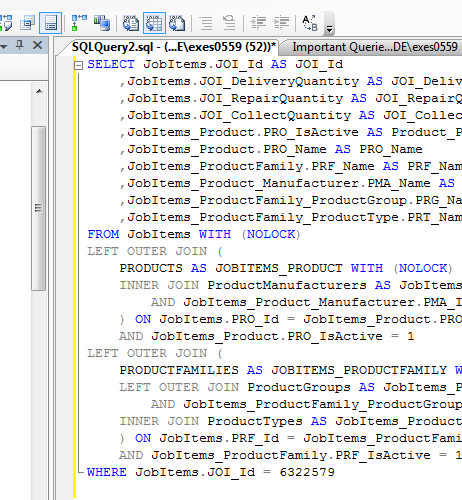
Task: Close the docked side panel
Action: coord(38,45)
